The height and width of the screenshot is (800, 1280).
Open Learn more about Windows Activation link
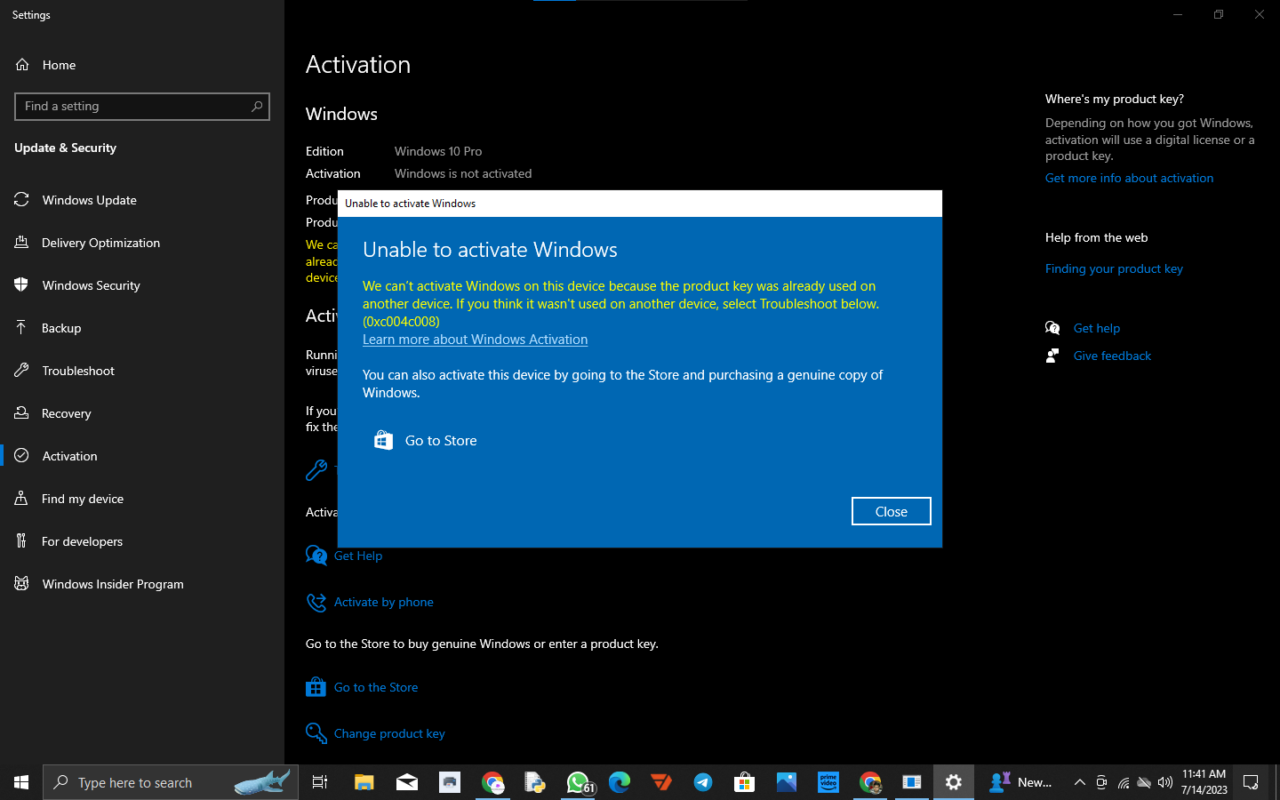[x=475, y=339]
